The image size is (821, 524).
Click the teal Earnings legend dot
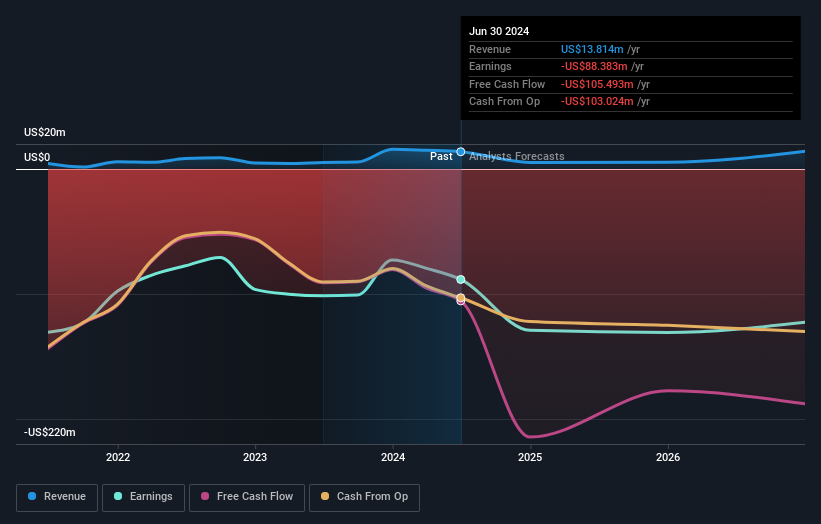[118, 496]
